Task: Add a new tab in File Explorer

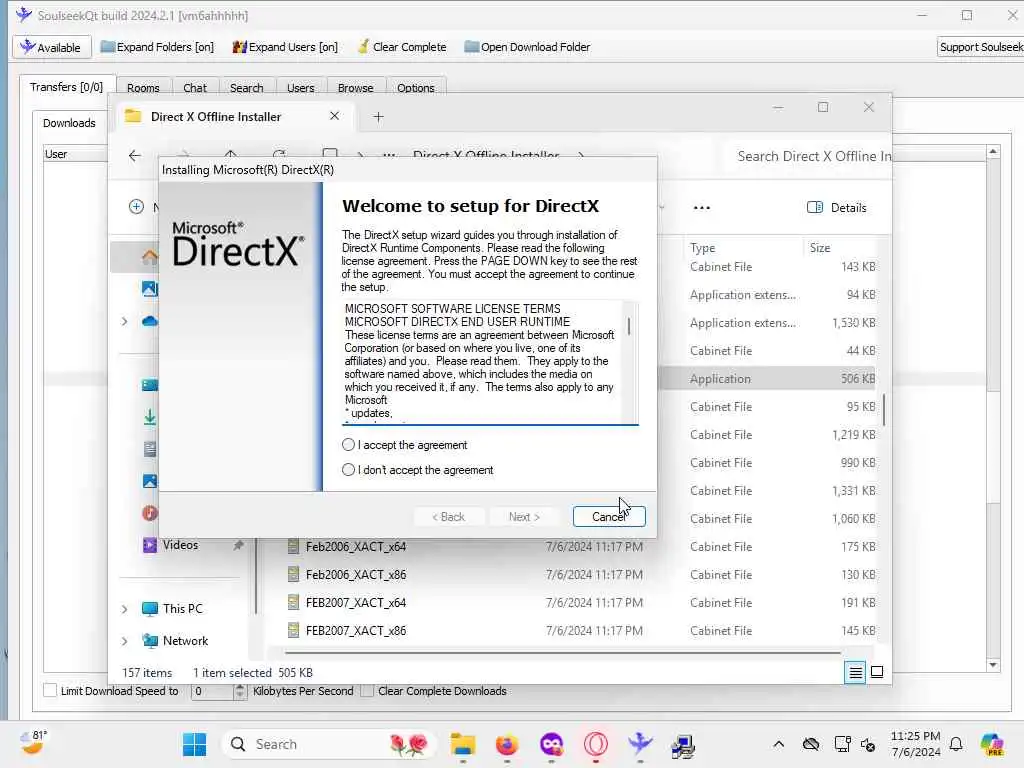Action: (378, 117)
